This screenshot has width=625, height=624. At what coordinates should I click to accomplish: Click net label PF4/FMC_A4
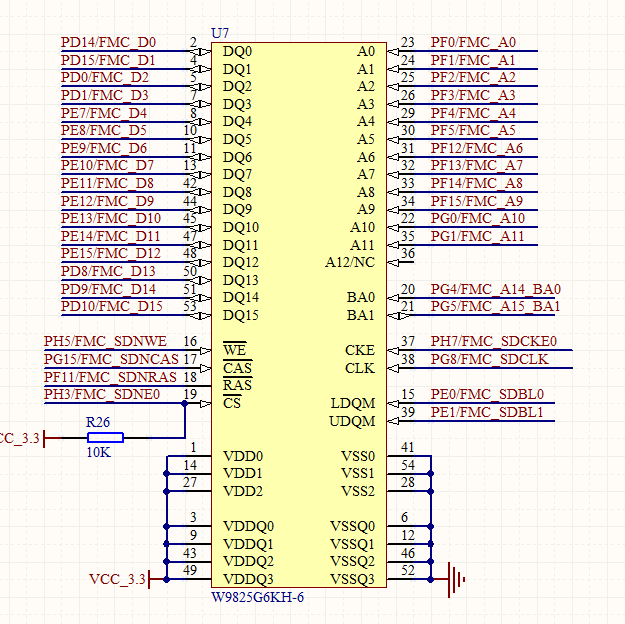pos(473,113)
